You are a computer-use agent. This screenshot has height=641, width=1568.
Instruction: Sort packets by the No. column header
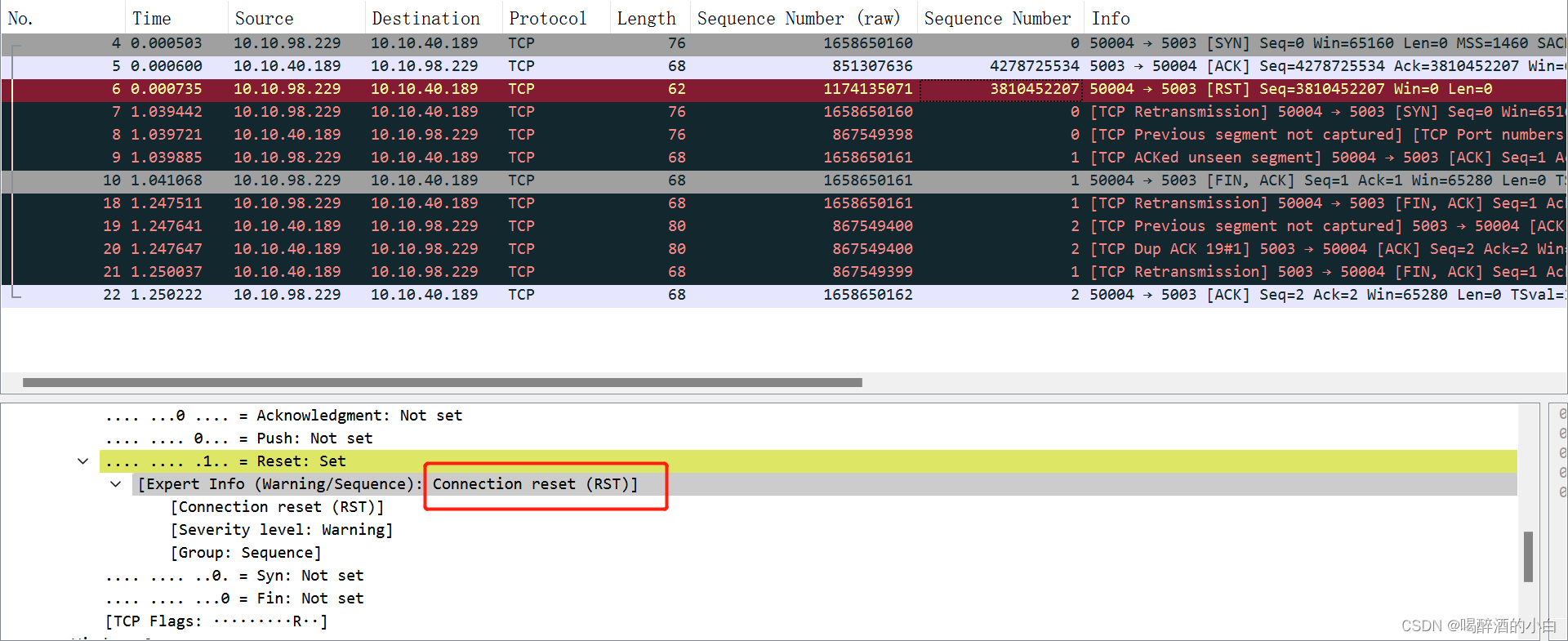coord(63,18)
